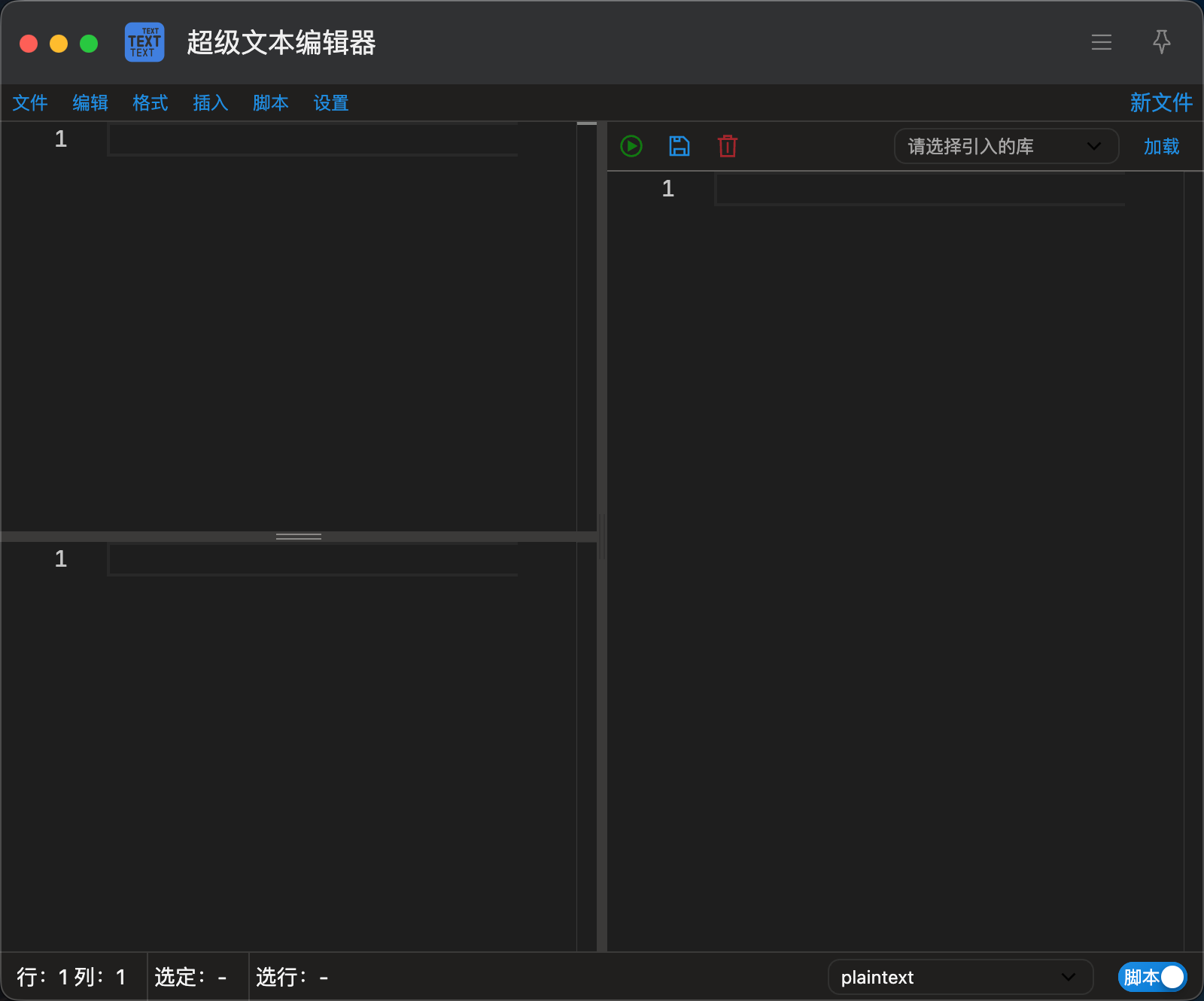The height and width of the screenshot is (1001, 1204).
Task: Open the hamburger menu icon in the title bar
Action: point(1102,42)
